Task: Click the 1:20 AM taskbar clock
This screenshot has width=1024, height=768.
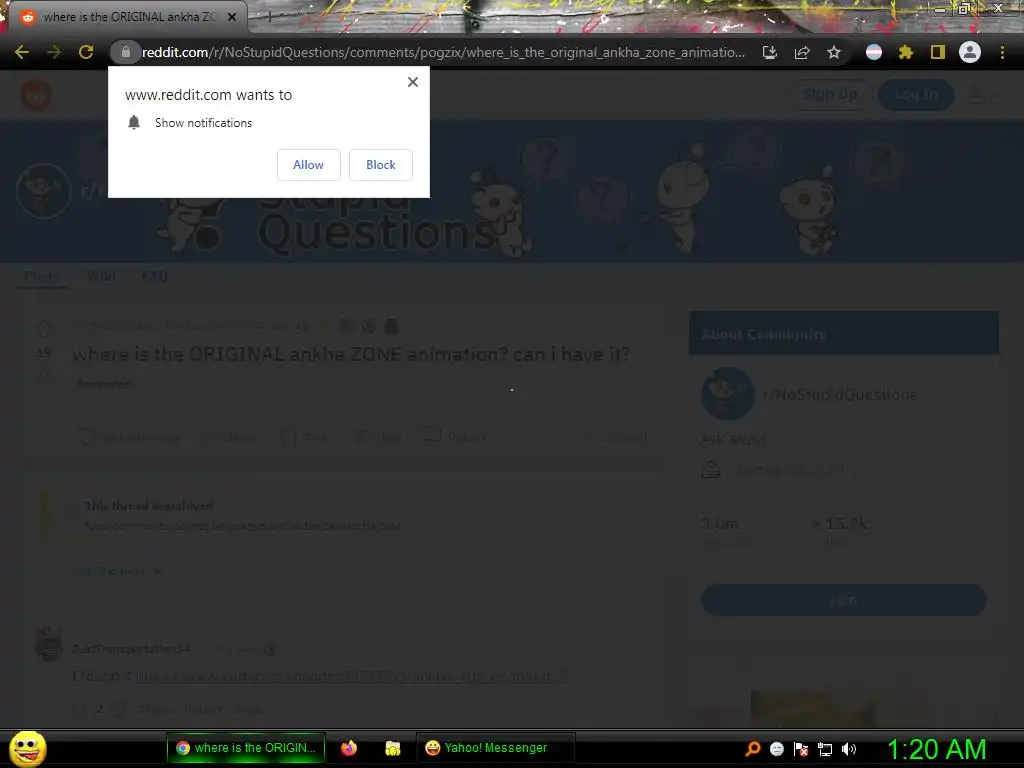Action: point(936,749)
